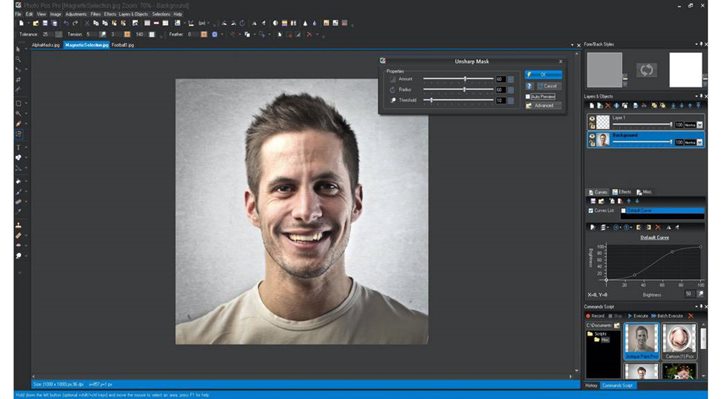721x399 pixels.
Task: Click the gray foreground color swatch
Action: (x=604, y=70)
